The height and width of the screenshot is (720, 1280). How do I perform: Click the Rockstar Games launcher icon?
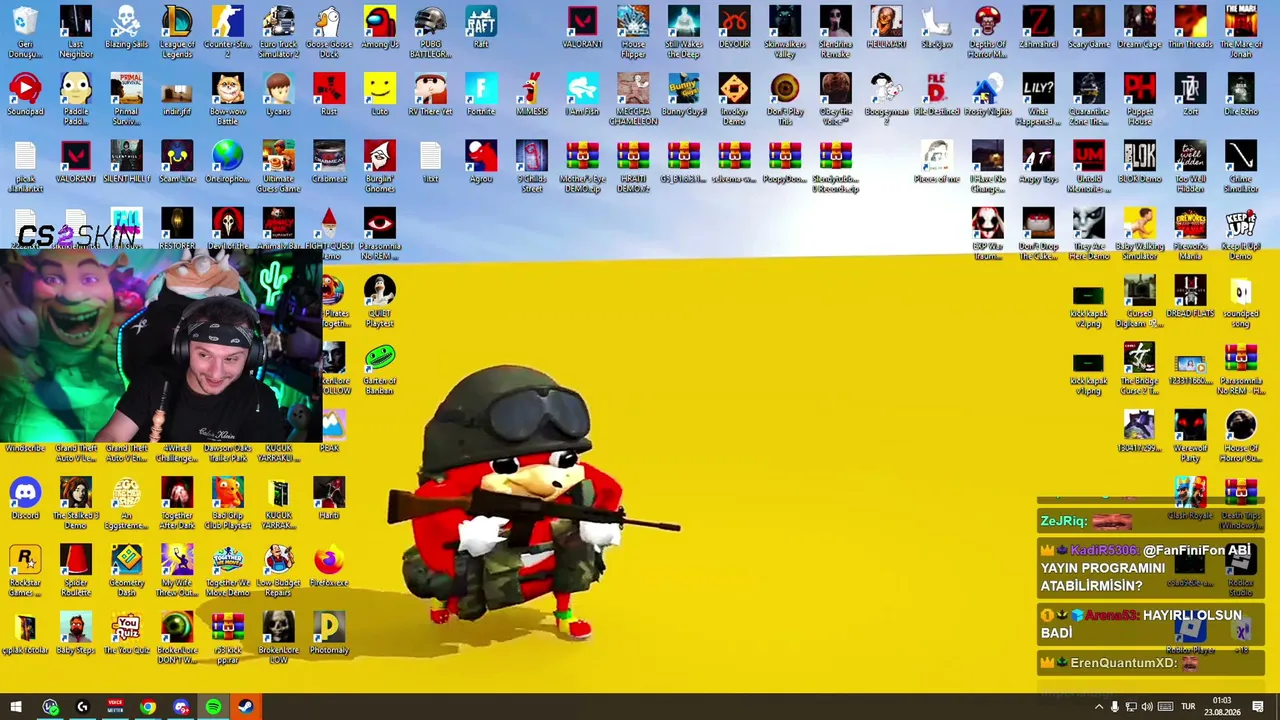(25, 570)
